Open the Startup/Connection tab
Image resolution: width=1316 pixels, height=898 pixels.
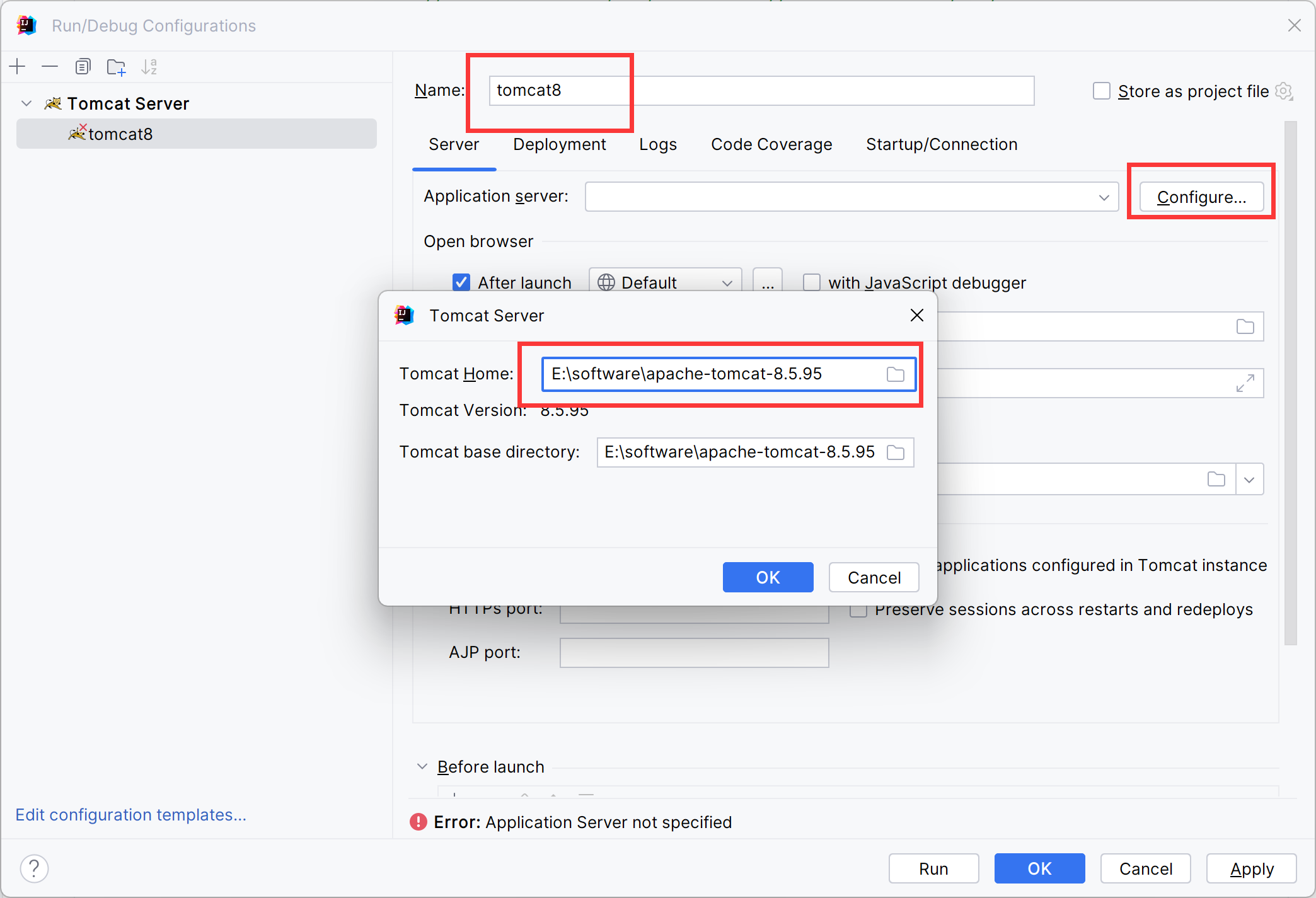941,144
